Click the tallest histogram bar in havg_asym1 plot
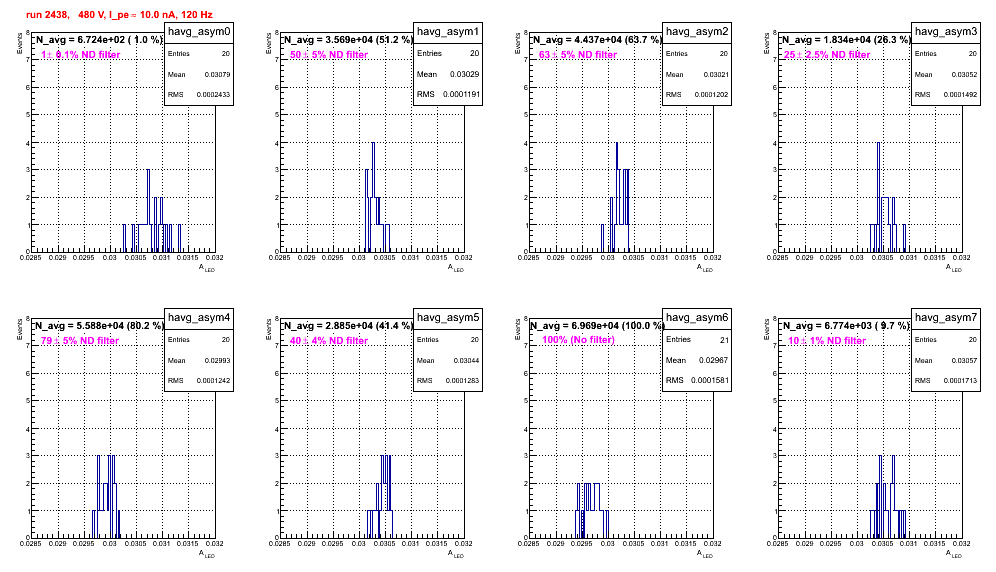Screen dimensions: 996x572 374,197
